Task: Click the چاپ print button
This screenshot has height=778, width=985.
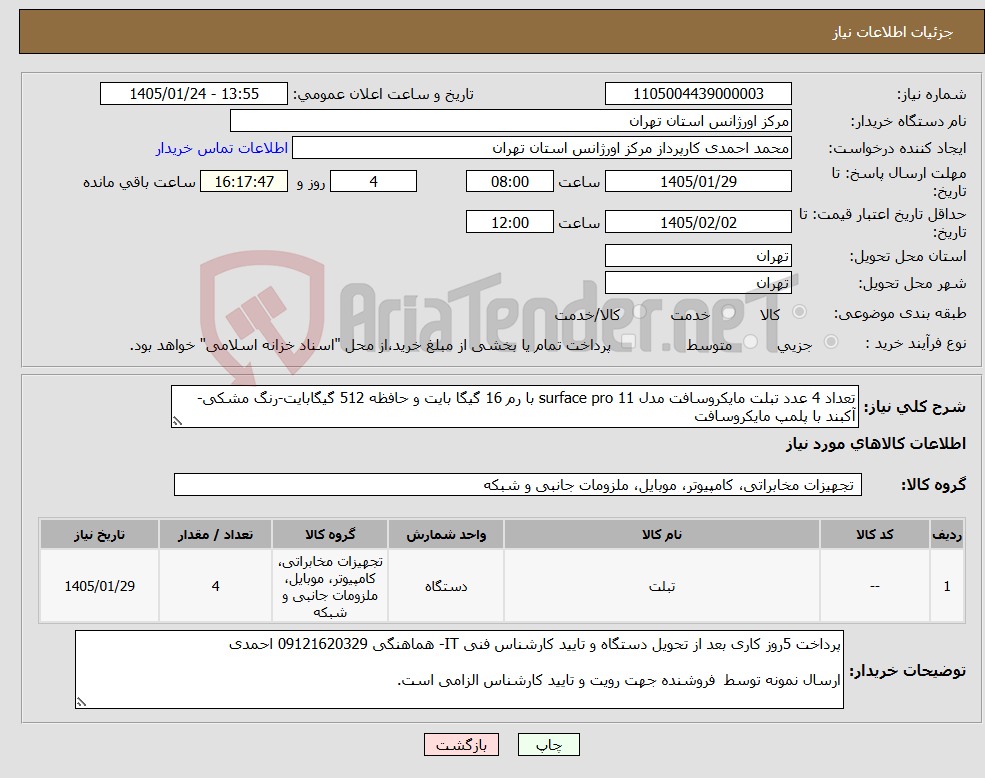Action: point(548,745)
